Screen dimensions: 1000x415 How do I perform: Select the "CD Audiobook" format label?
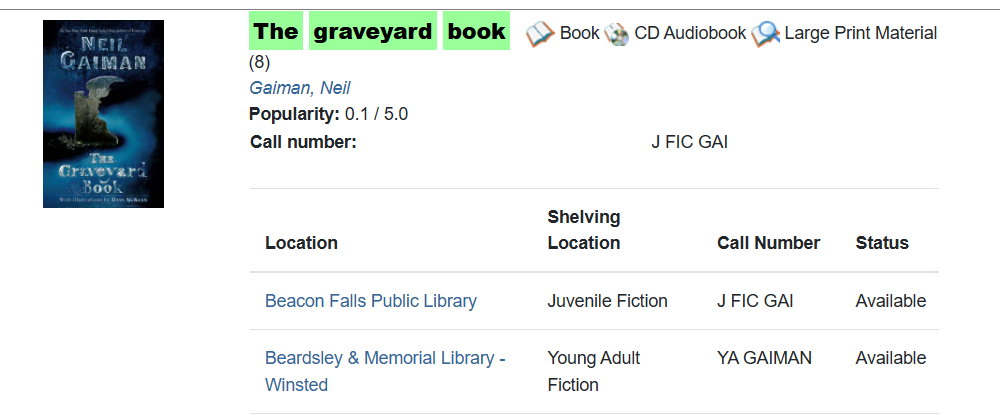coord(690,33)
